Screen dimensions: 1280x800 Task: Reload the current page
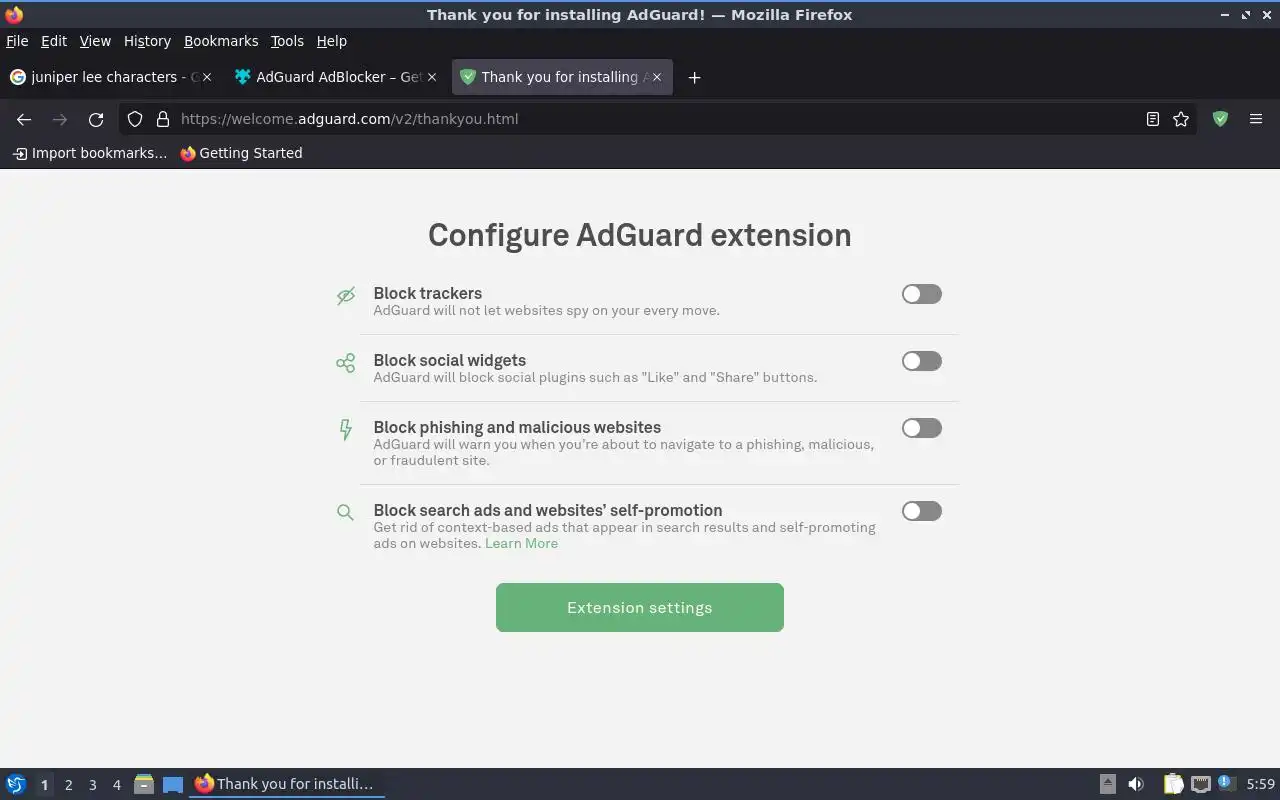pos(96,119)
